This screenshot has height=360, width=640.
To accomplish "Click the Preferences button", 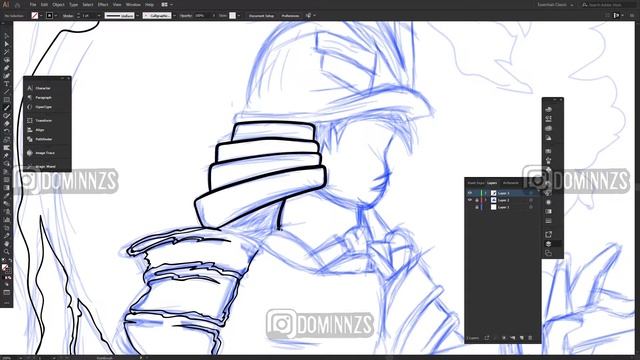I will 290,16.
